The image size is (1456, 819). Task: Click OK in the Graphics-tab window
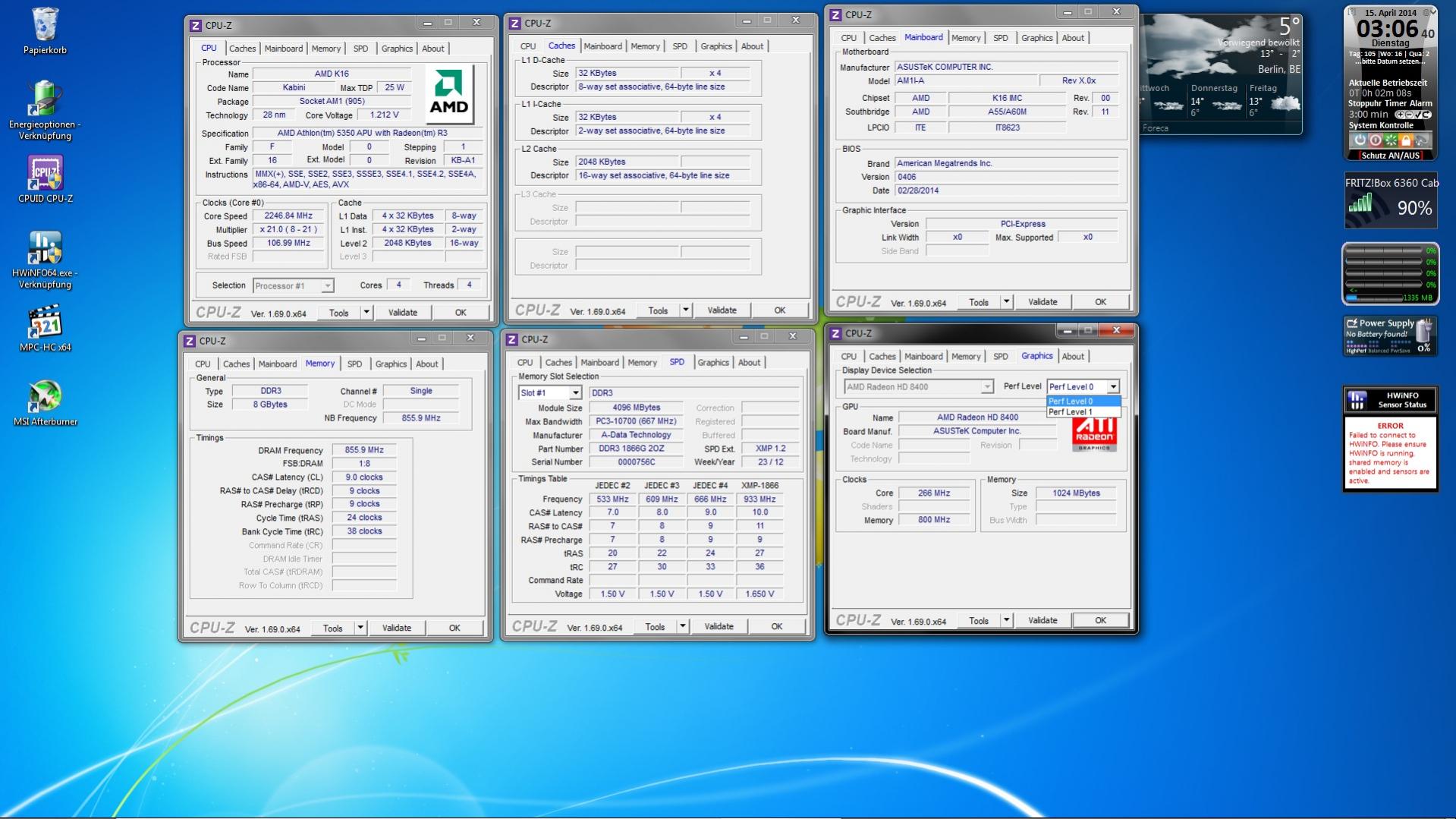[x=1100, y=621]
